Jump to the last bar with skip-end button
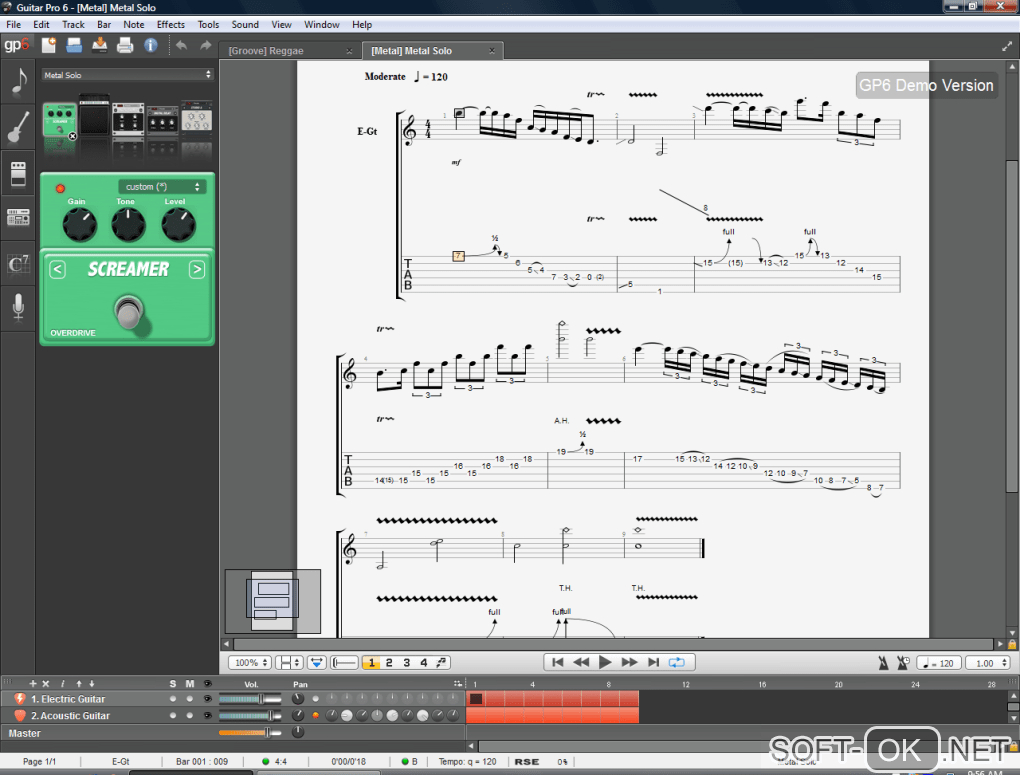 [653, 662]
